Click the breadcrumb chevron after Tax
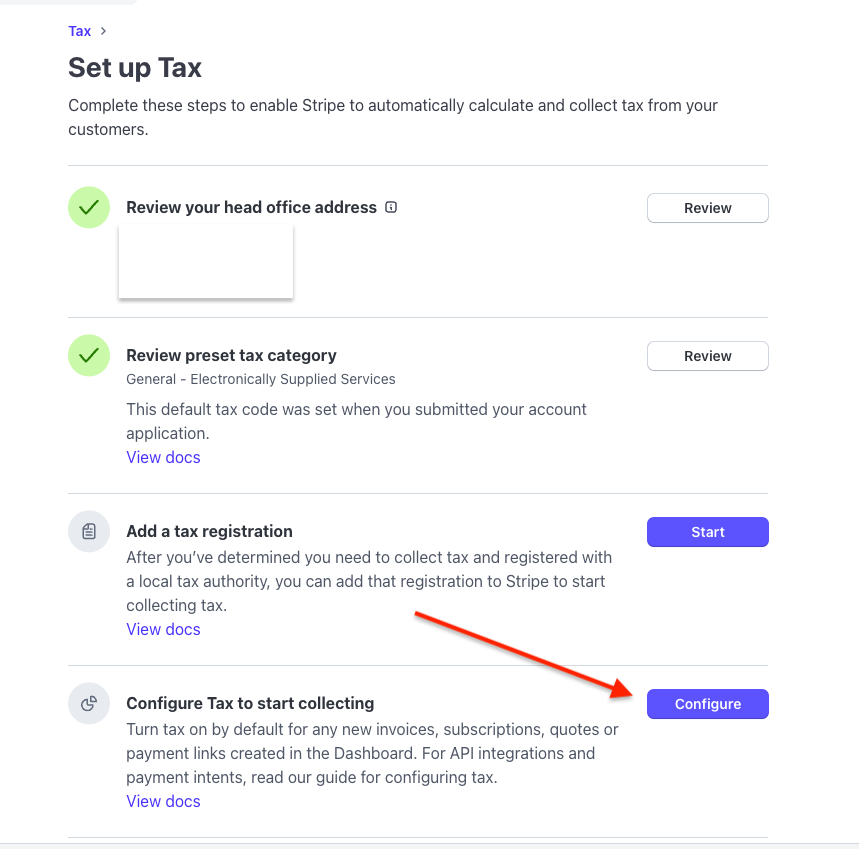The image size is (859, 849). tap(103, 31)
